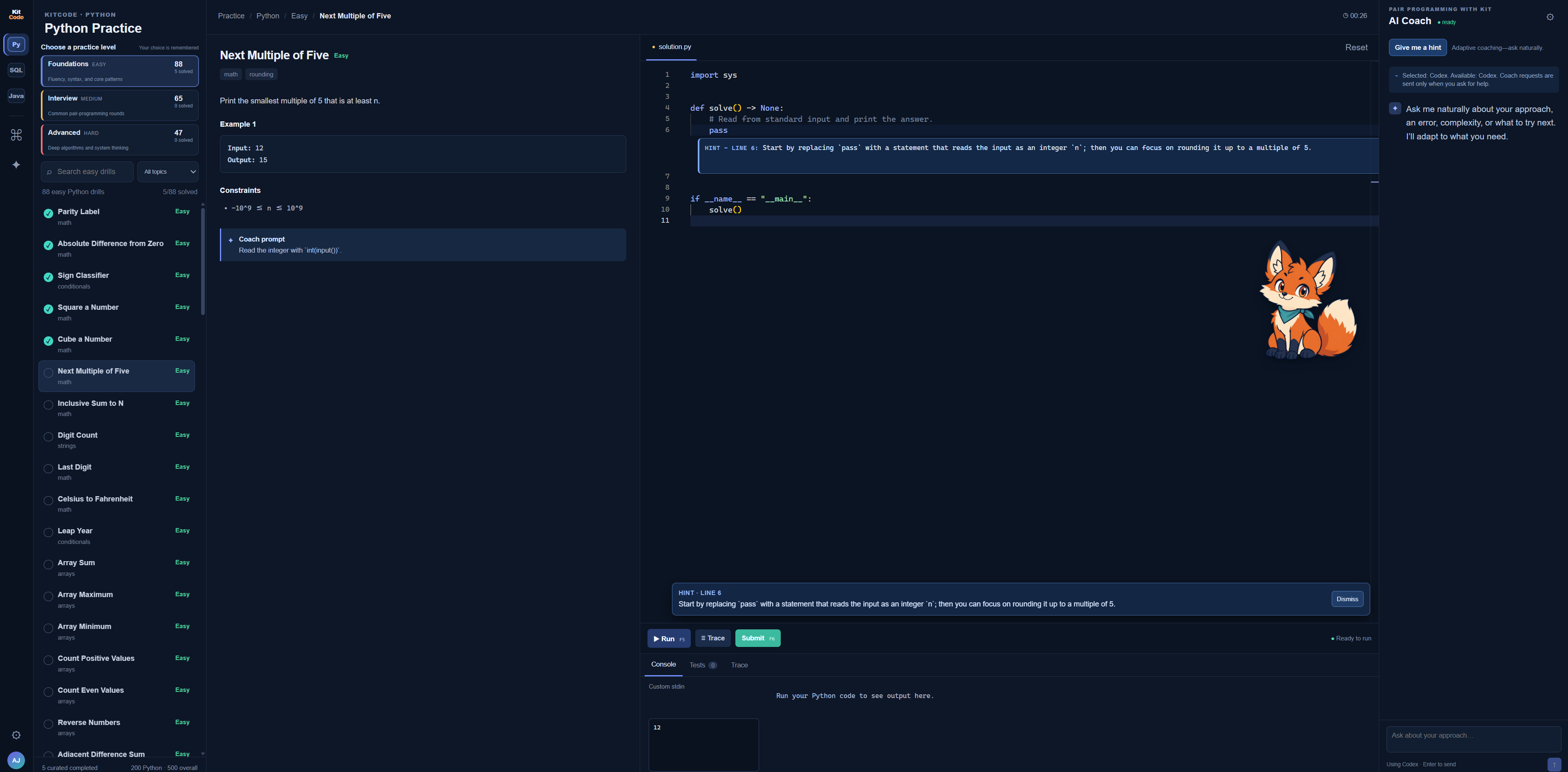Reset the editor code
The width and height of the screenshot is (1568, 772).
click(x=1356, y=47)
